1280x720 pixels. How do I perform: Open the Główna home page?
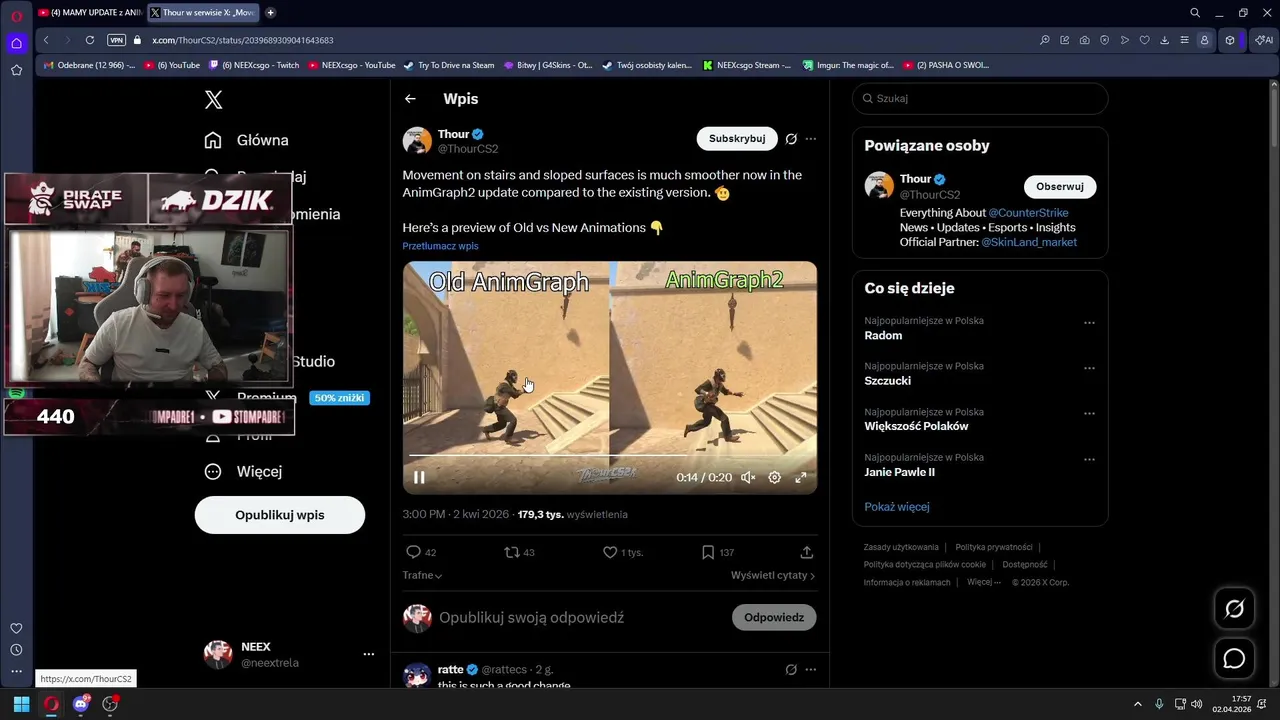pyautogui.click(x=246, y=140)
